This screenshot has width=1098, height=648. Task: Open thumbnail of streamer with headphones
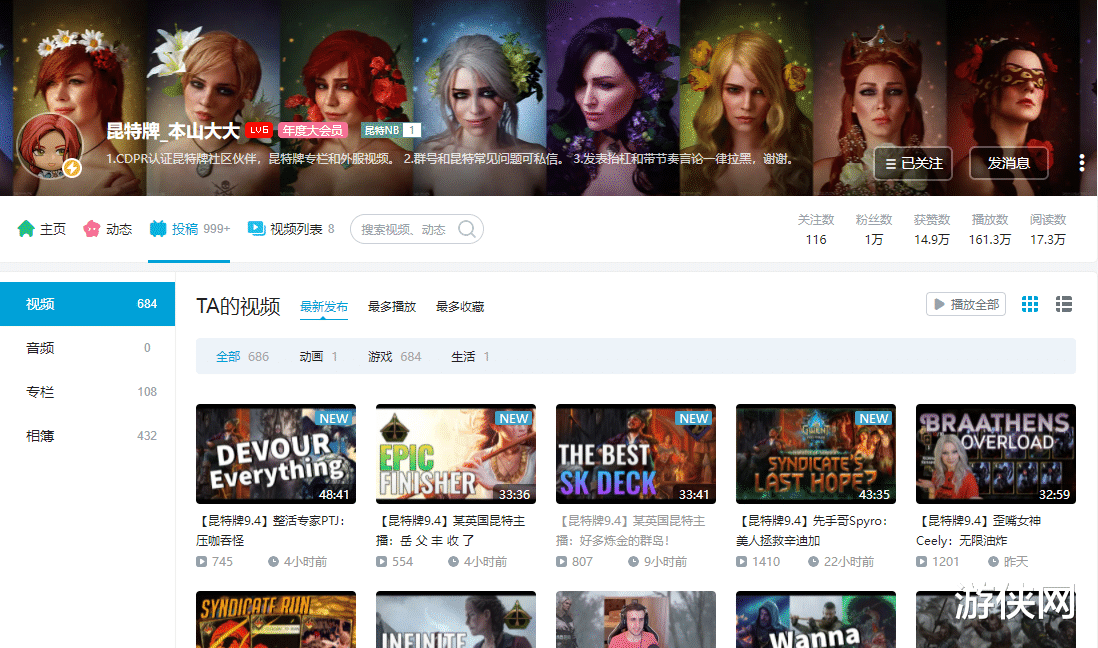(x=636, y=620)
